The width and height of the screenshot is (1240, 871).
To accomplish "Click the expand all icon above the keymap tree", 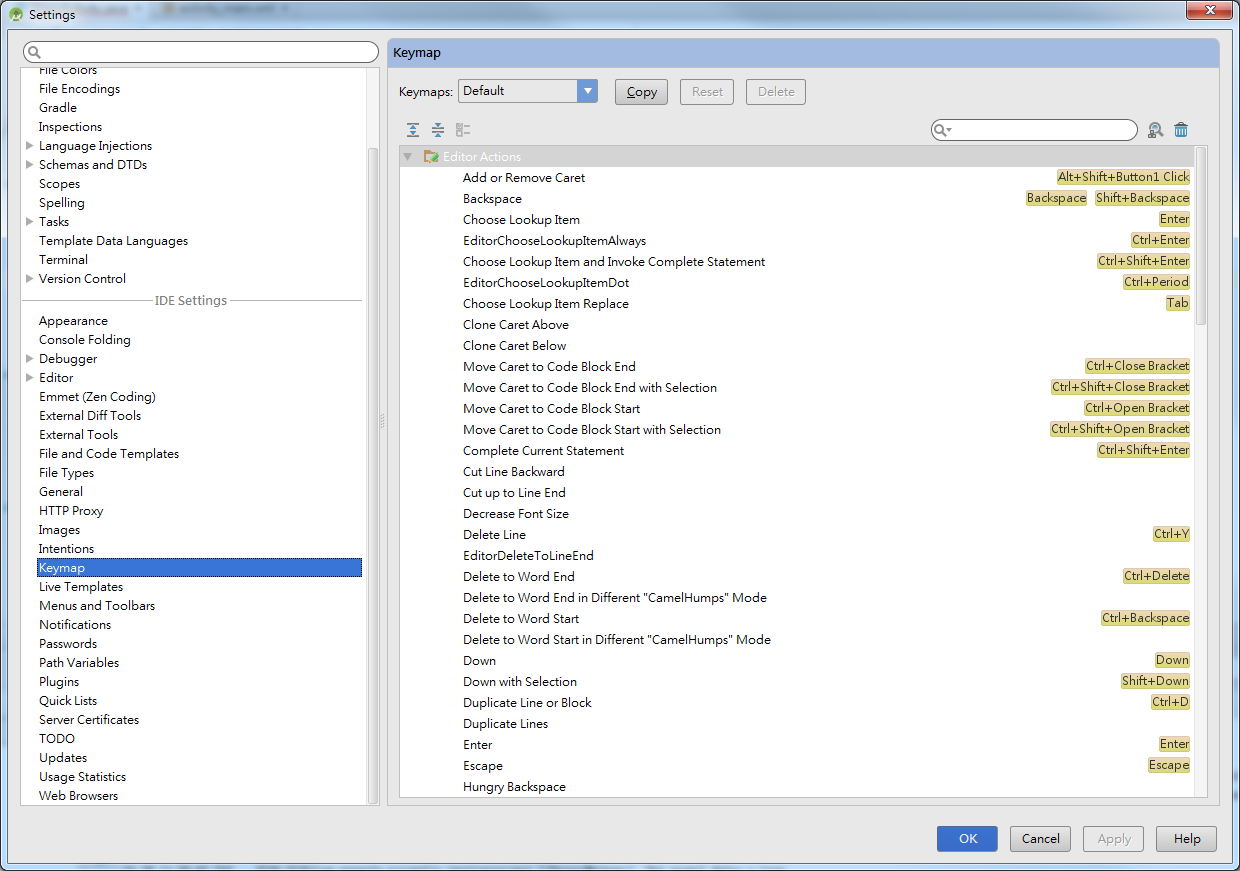I will 412,129.
